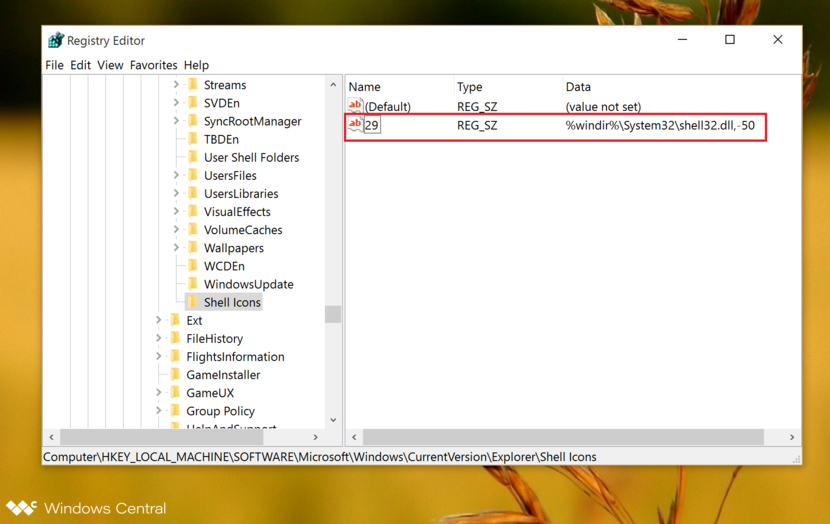830x524 pixels.
Task: Click the tree pane horizontal scrollbar thumb
Action: (161, 437)
